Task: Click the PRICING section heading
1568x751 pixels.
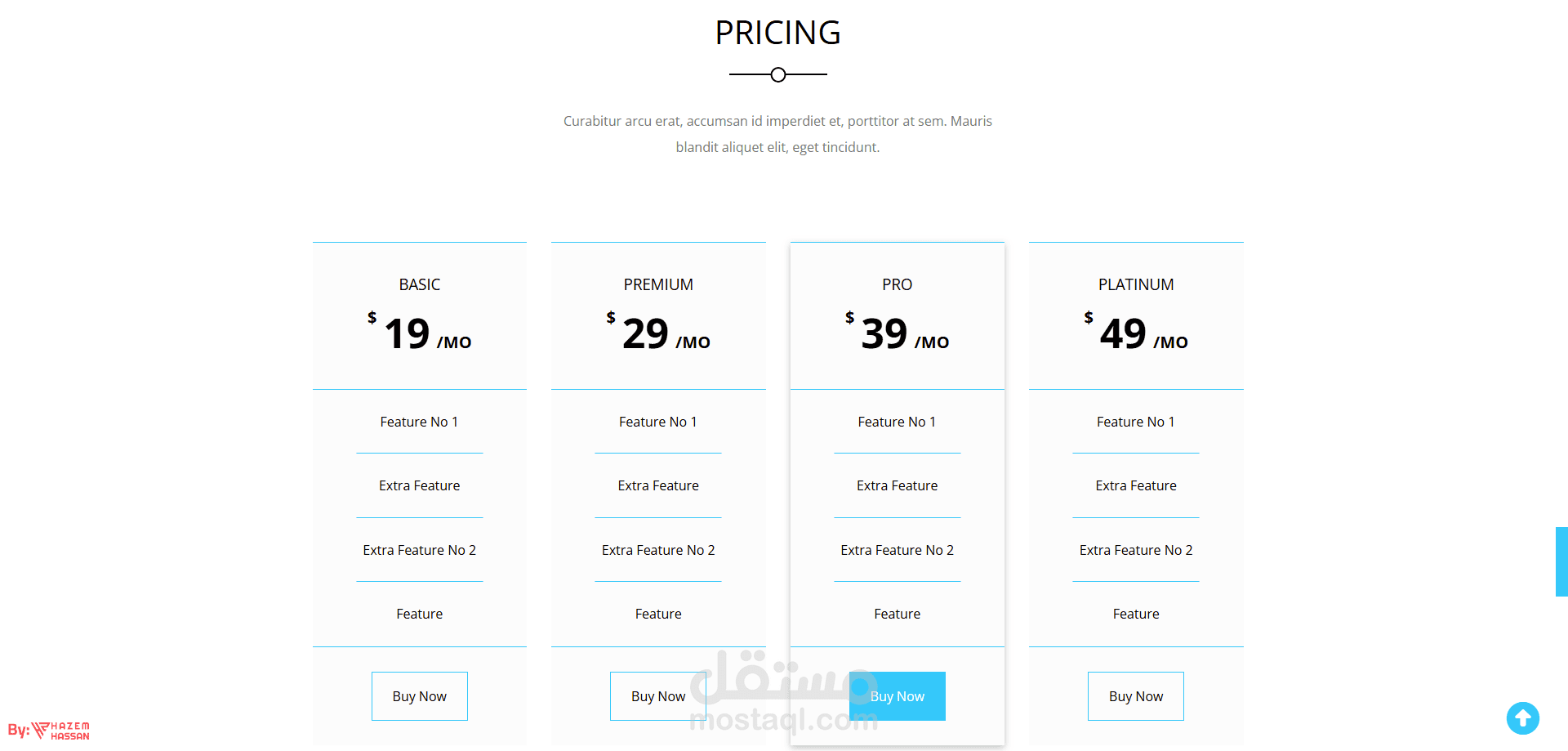Action: click(777, 34)
